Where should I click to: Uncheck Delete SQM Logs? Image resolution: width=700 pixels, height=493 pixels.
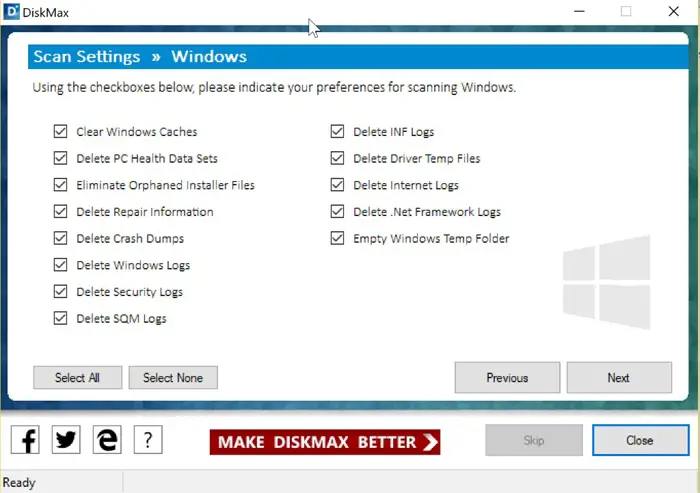[60, 318]
